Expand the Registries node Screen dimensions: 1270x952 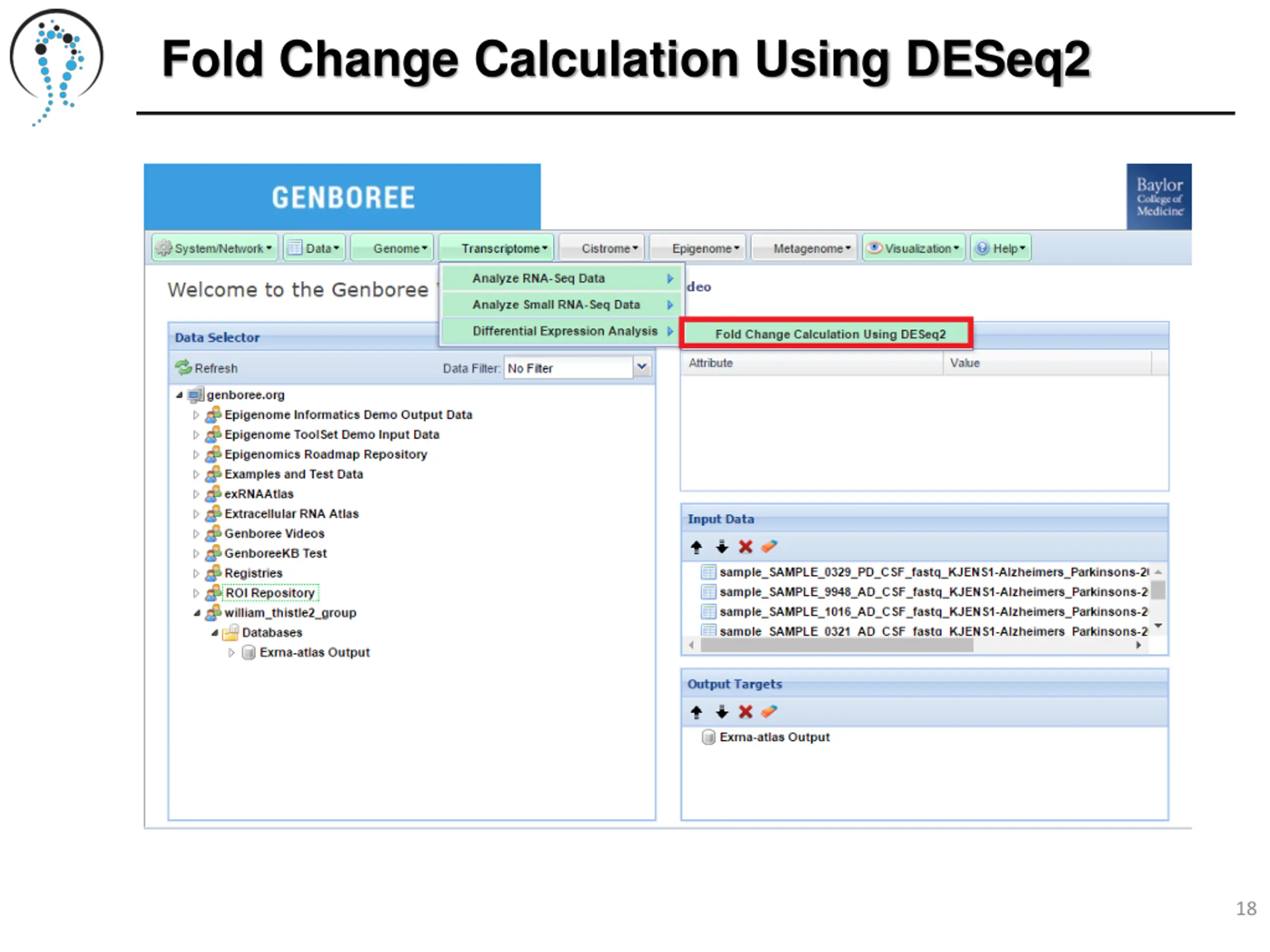point(196,573)
